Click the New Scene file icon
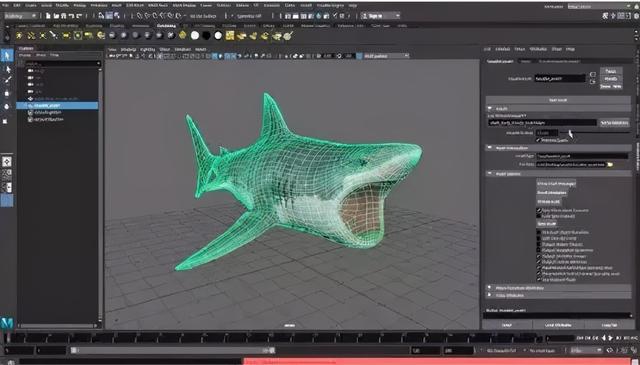Screen dimensions: 640x365 click(x=48, y=16)
